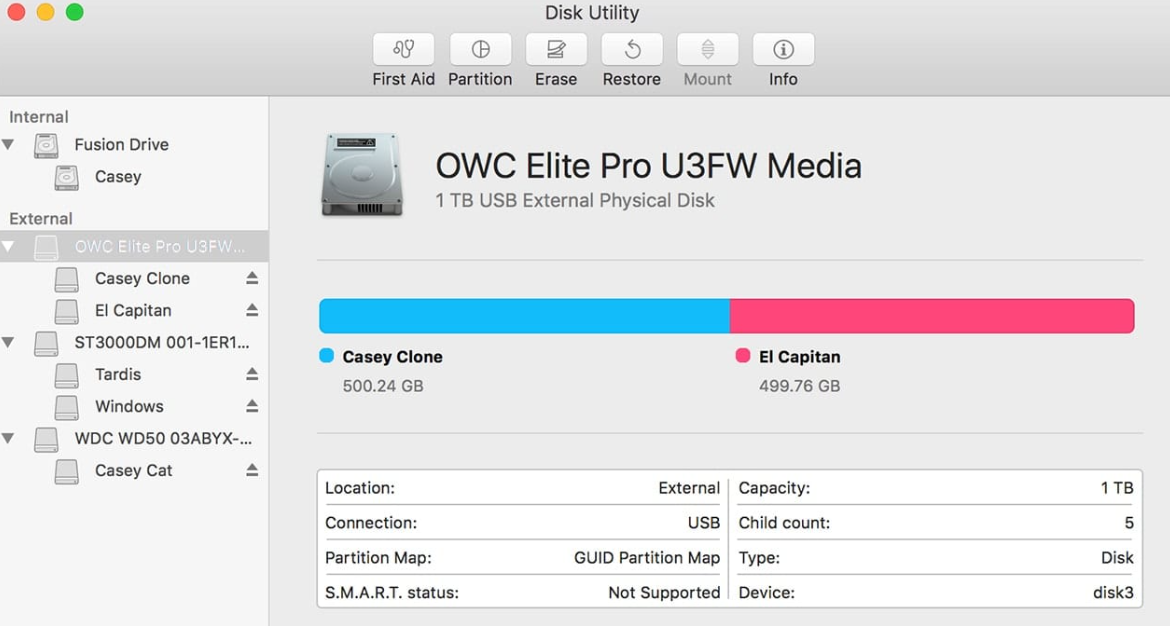The image size is (1170, 626).
Task: Eject the Casey Cat volume
Action: click(252, 470)
